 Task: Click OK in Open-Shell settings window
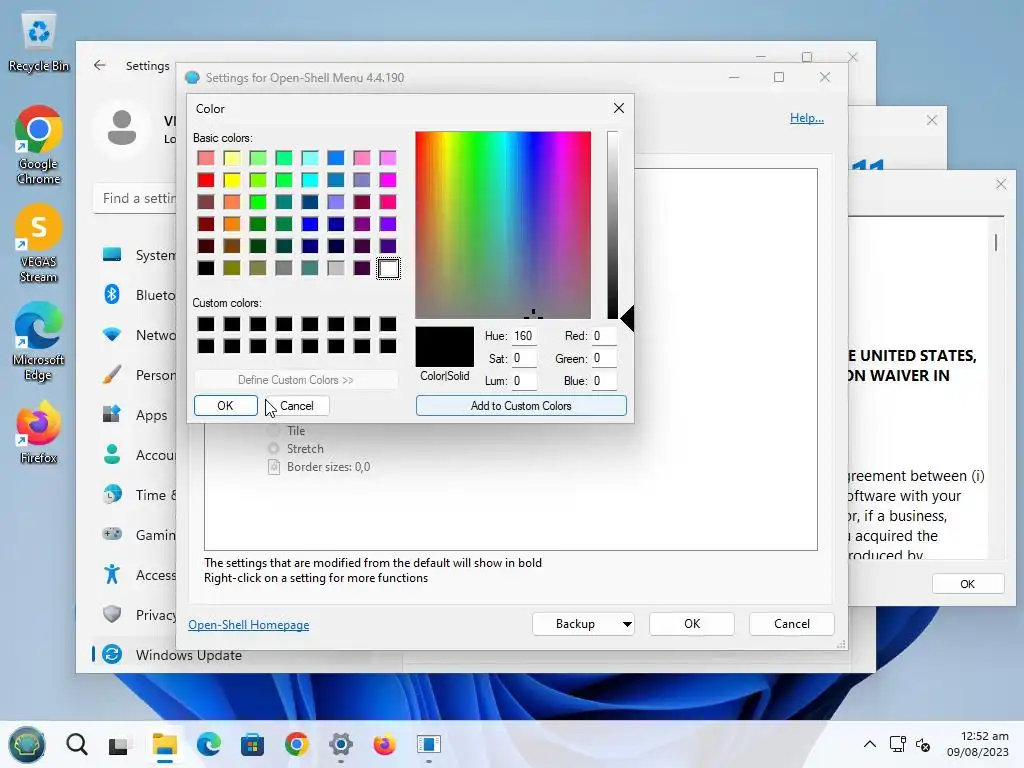692,624
